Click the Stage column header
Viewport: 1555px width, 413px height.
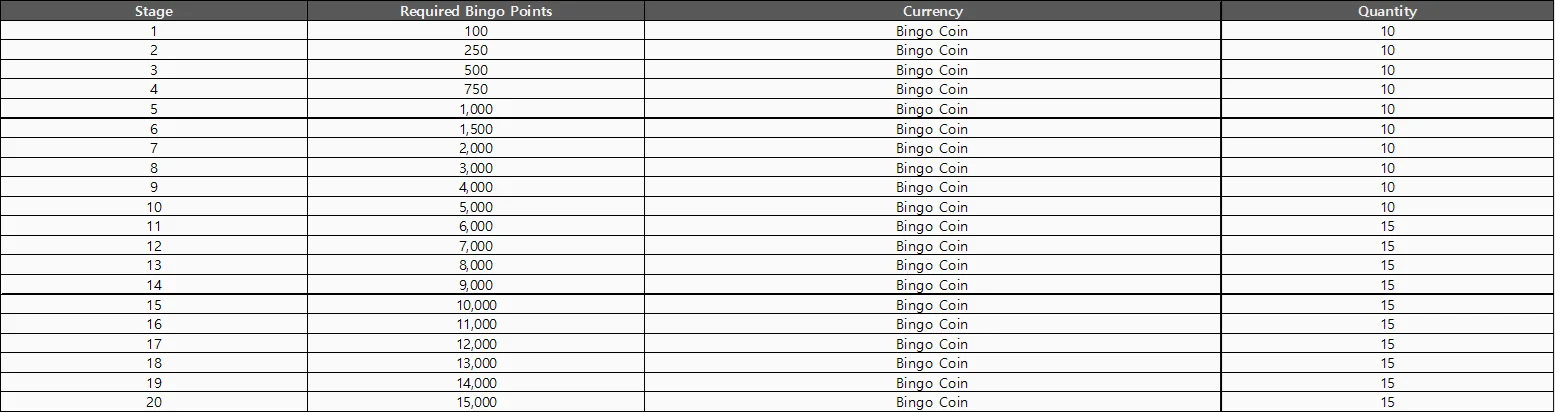pos(154,11)
